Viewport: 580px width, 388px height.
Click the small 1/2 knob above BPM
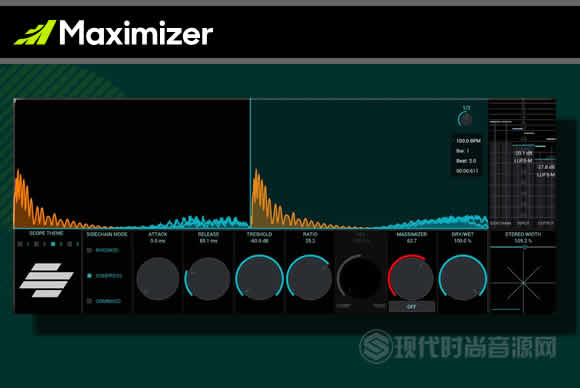point(466,119)
